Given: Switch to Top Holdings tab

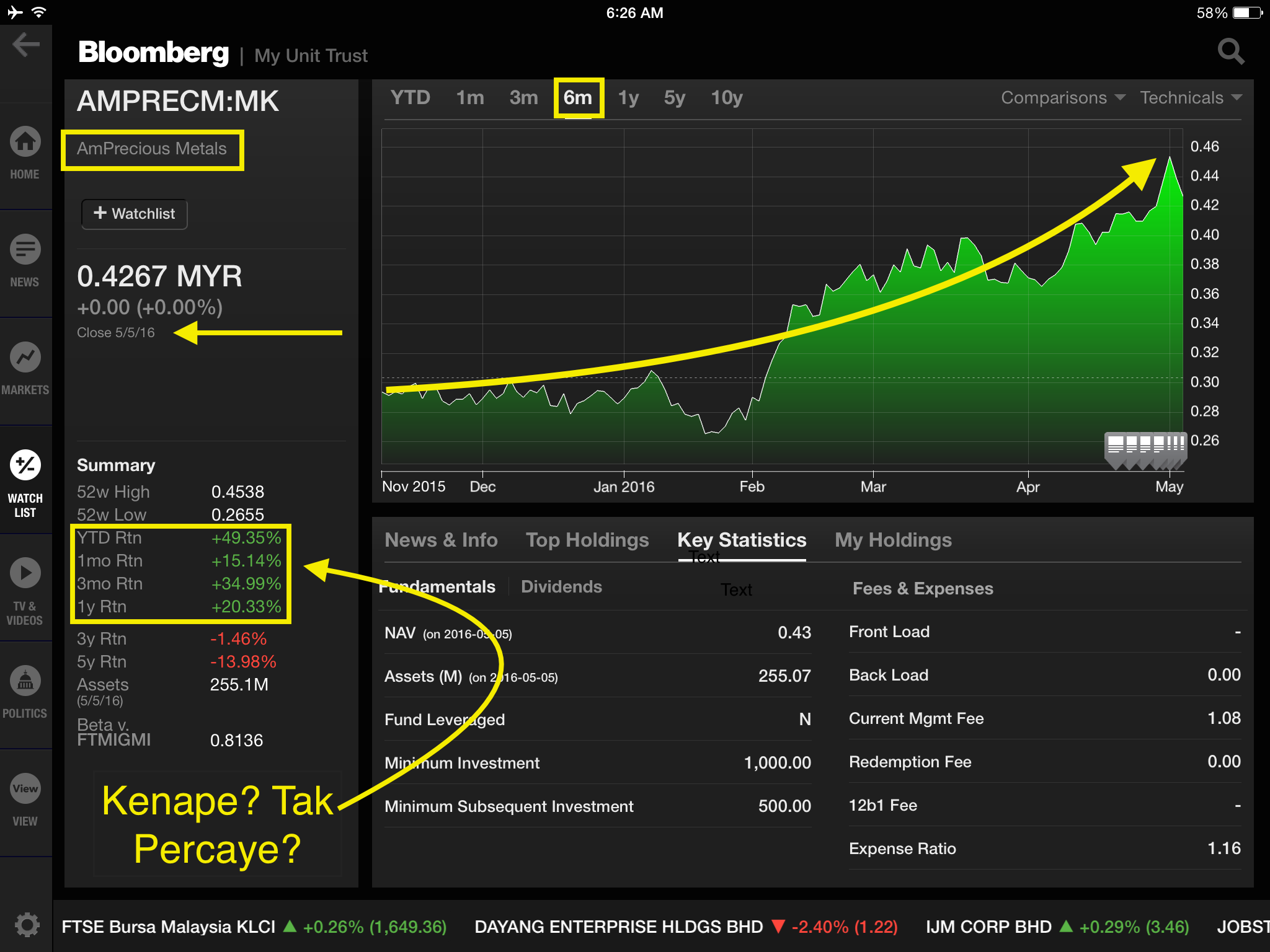Looking at the screenshot, I should (587, 540).
